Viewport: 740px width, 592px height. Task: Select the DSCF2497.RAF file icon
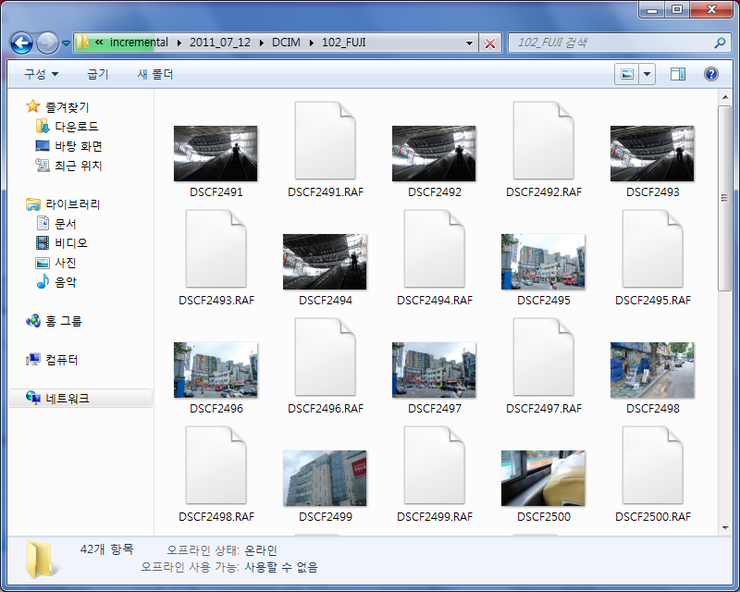[x=544, y=357]
